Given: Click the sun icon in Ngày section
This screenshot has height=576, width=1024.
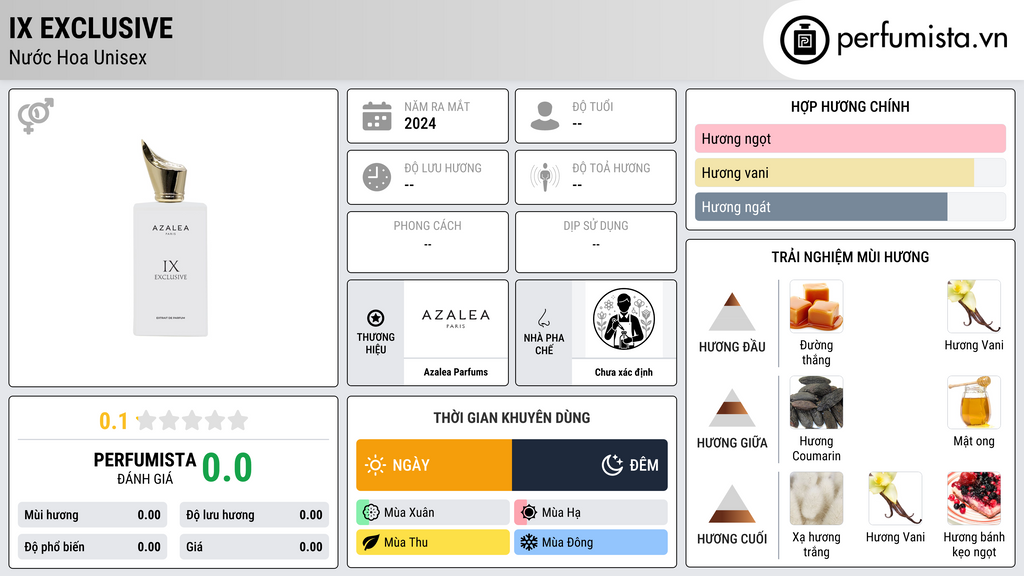Looking at the screenshot, I should 376,465.
